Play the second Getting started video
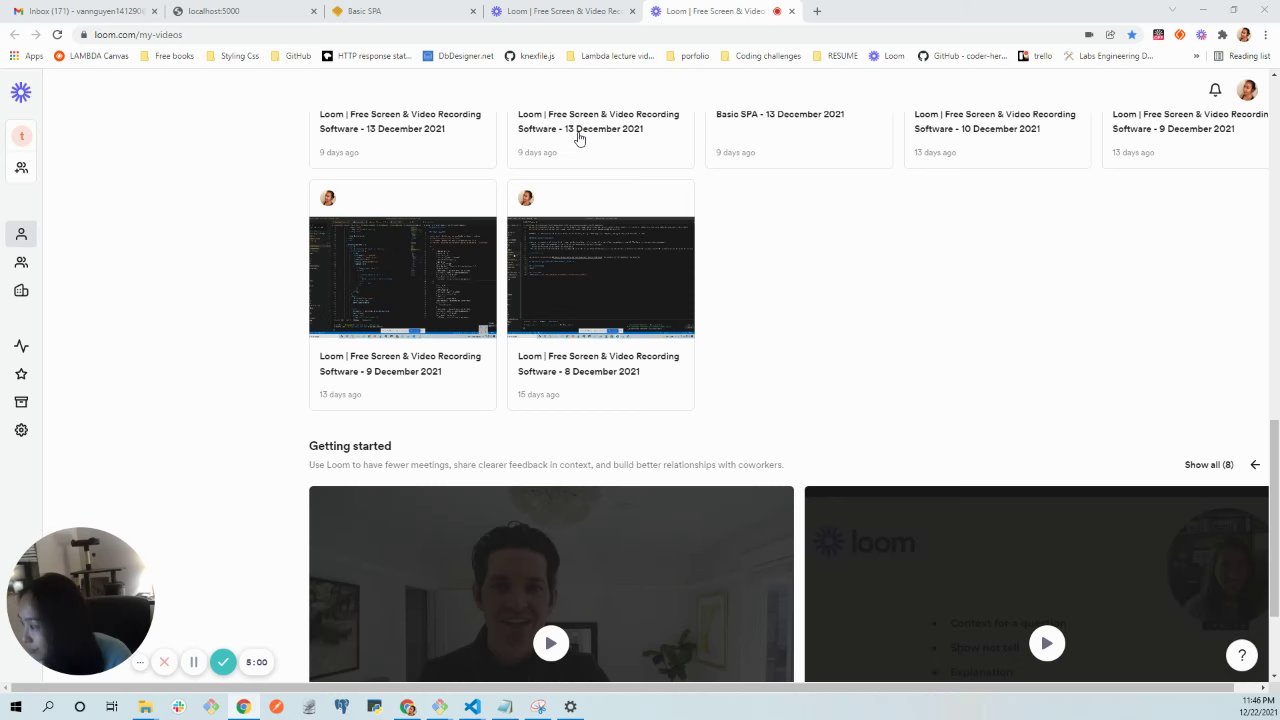The width and height of the screenshot is (1280, 720). [x=1046, y=643]
